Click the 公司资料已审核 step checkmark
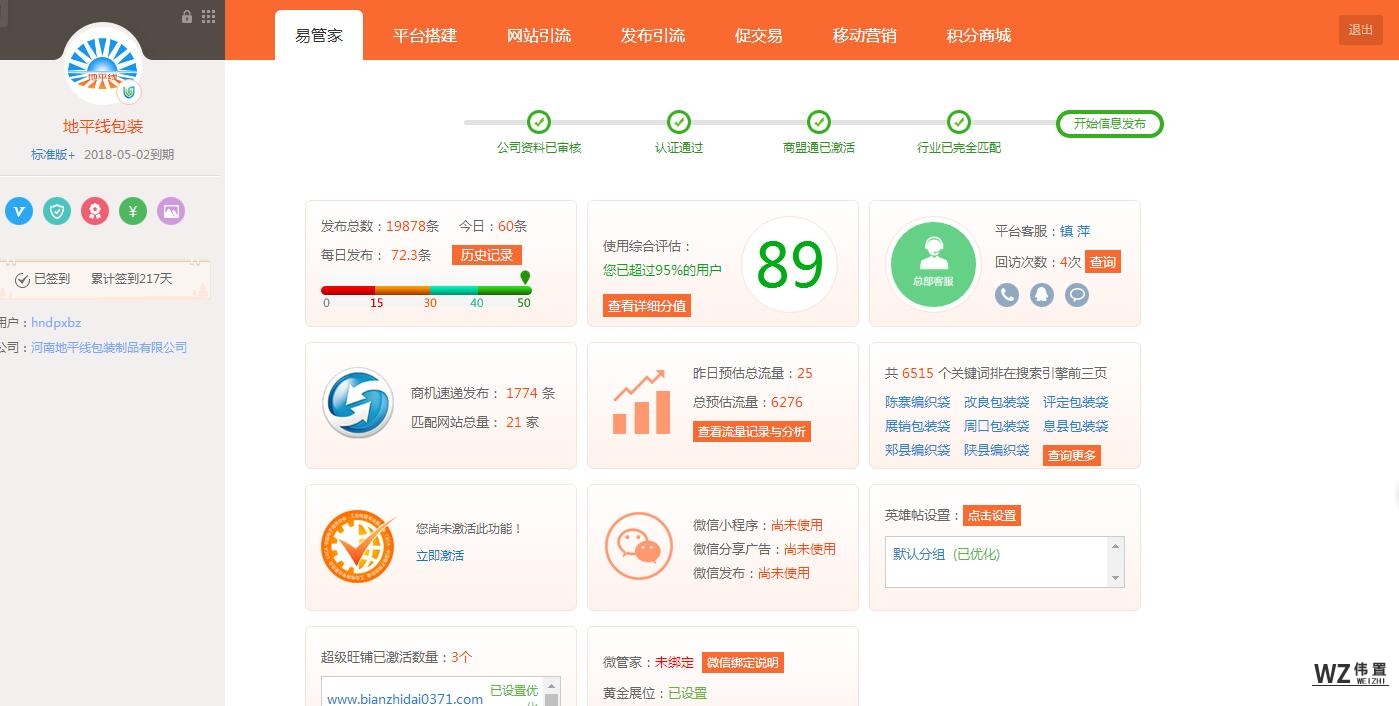The width and height of the screenshot is (1399, 706). pos(539,122)
